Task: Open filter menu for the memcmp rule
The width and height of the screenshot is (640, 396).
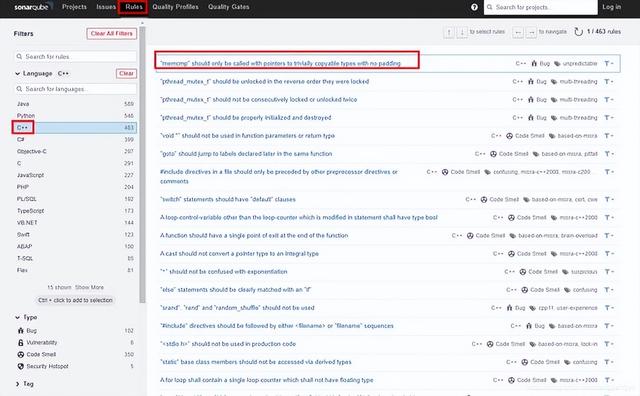Action: click(609, 63)
